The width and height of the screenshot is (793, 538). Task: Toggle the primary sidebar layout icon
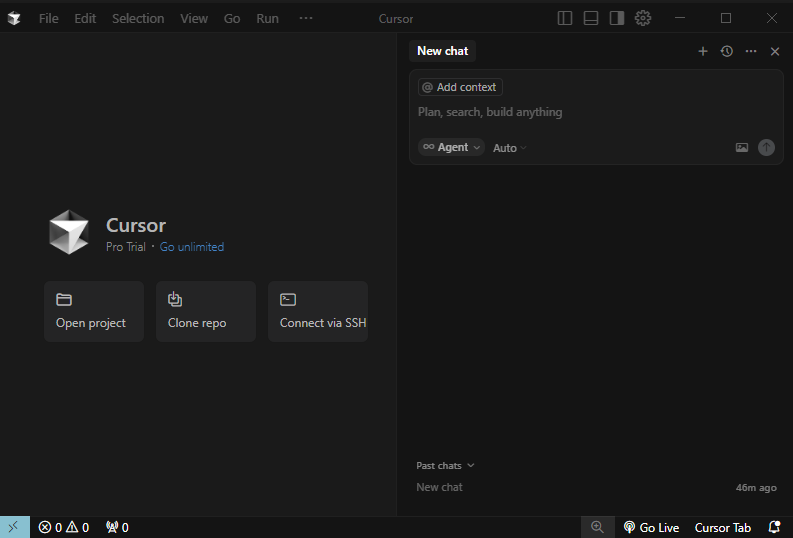(x=564, y=18)
